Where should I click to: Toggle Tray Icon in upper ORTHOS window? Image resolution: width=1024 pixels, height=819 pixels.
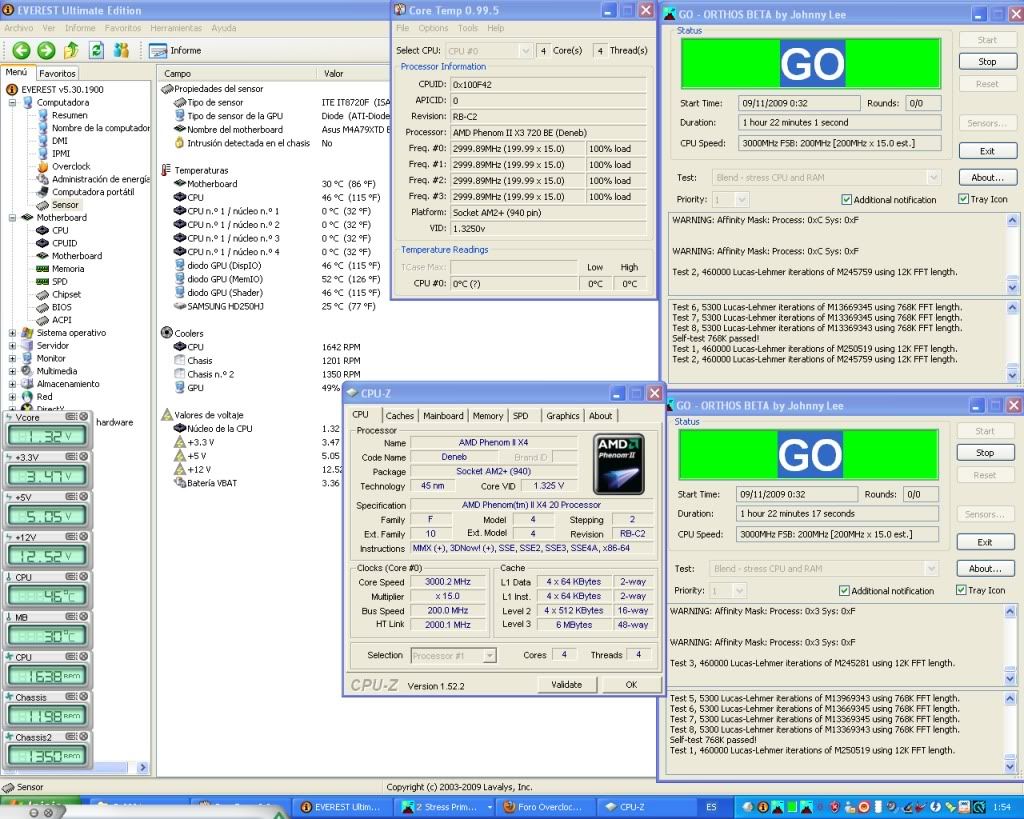[983, 199]
